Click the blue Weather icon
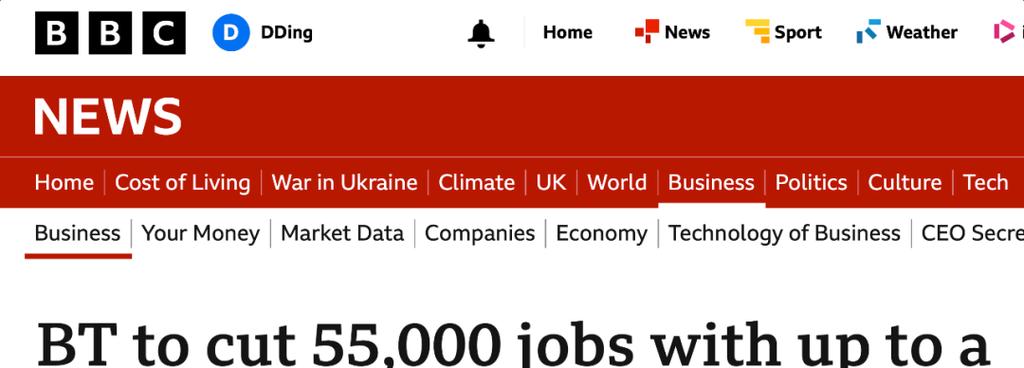 [x=869, y=31]
